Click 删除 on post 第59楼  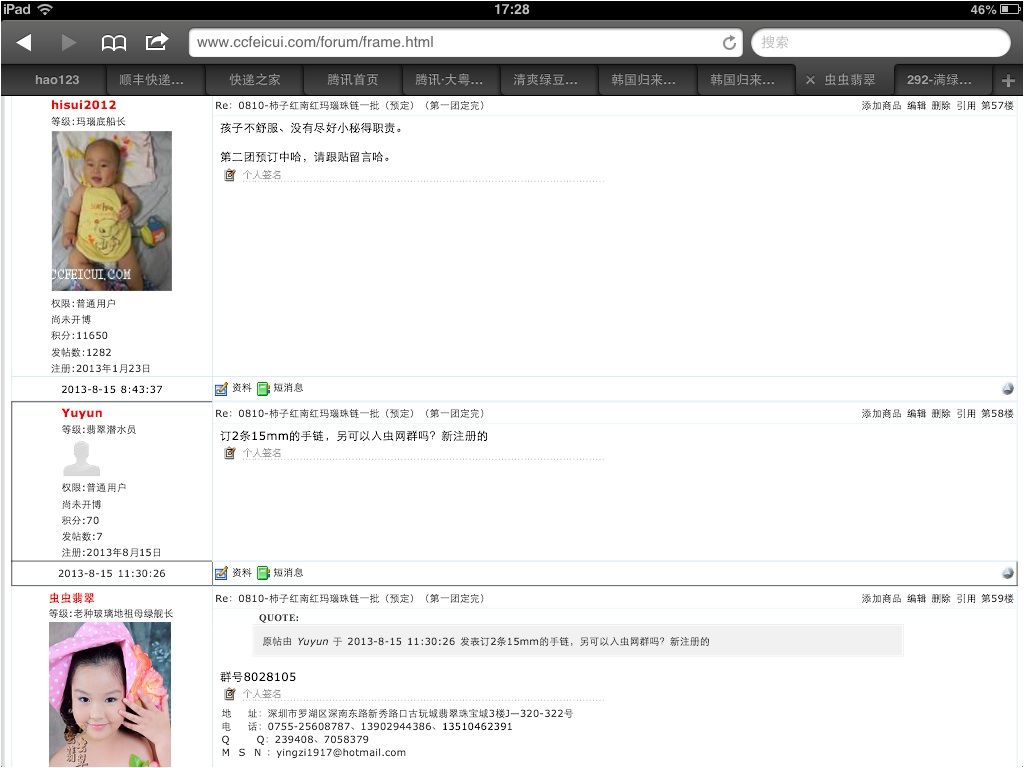[941, 599]
